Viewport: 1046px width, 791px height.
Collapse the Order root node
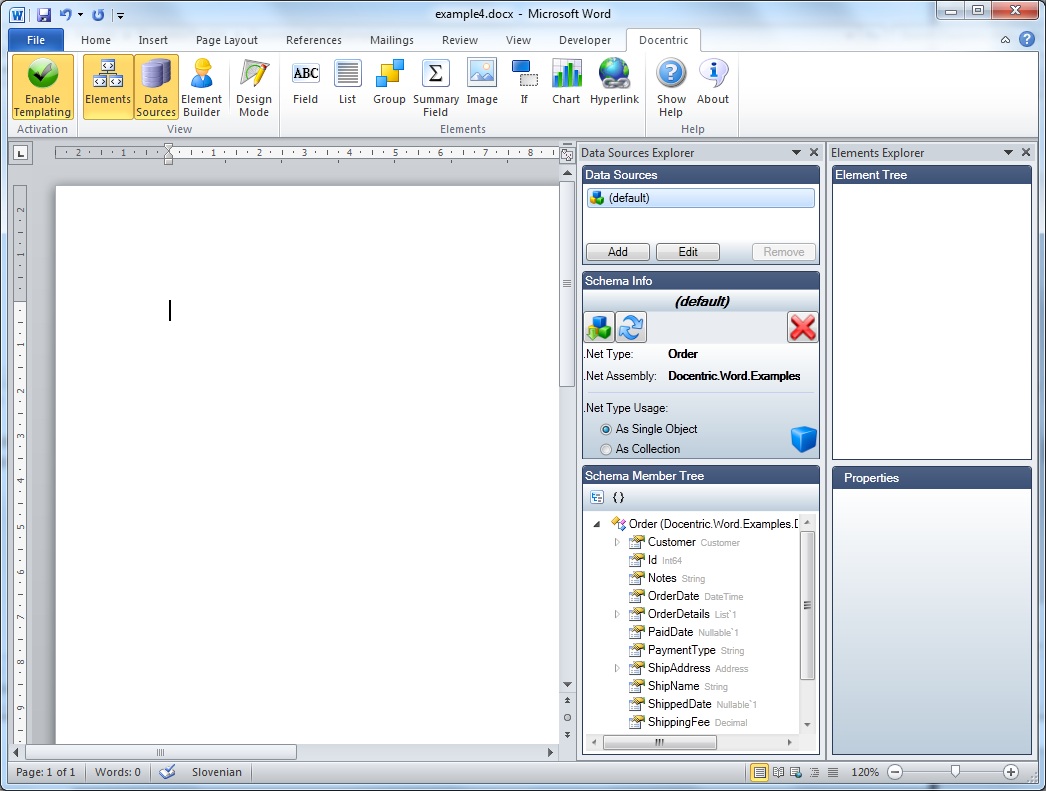[x=597, y=524]
